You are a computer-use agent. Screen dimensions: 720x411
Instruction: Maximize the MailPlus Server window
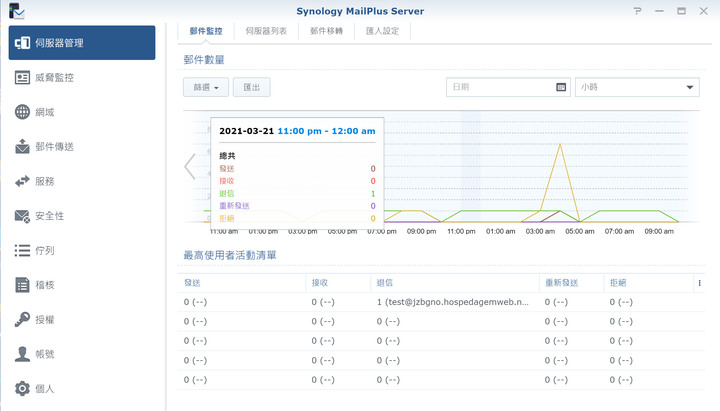[x=681, y=11]
